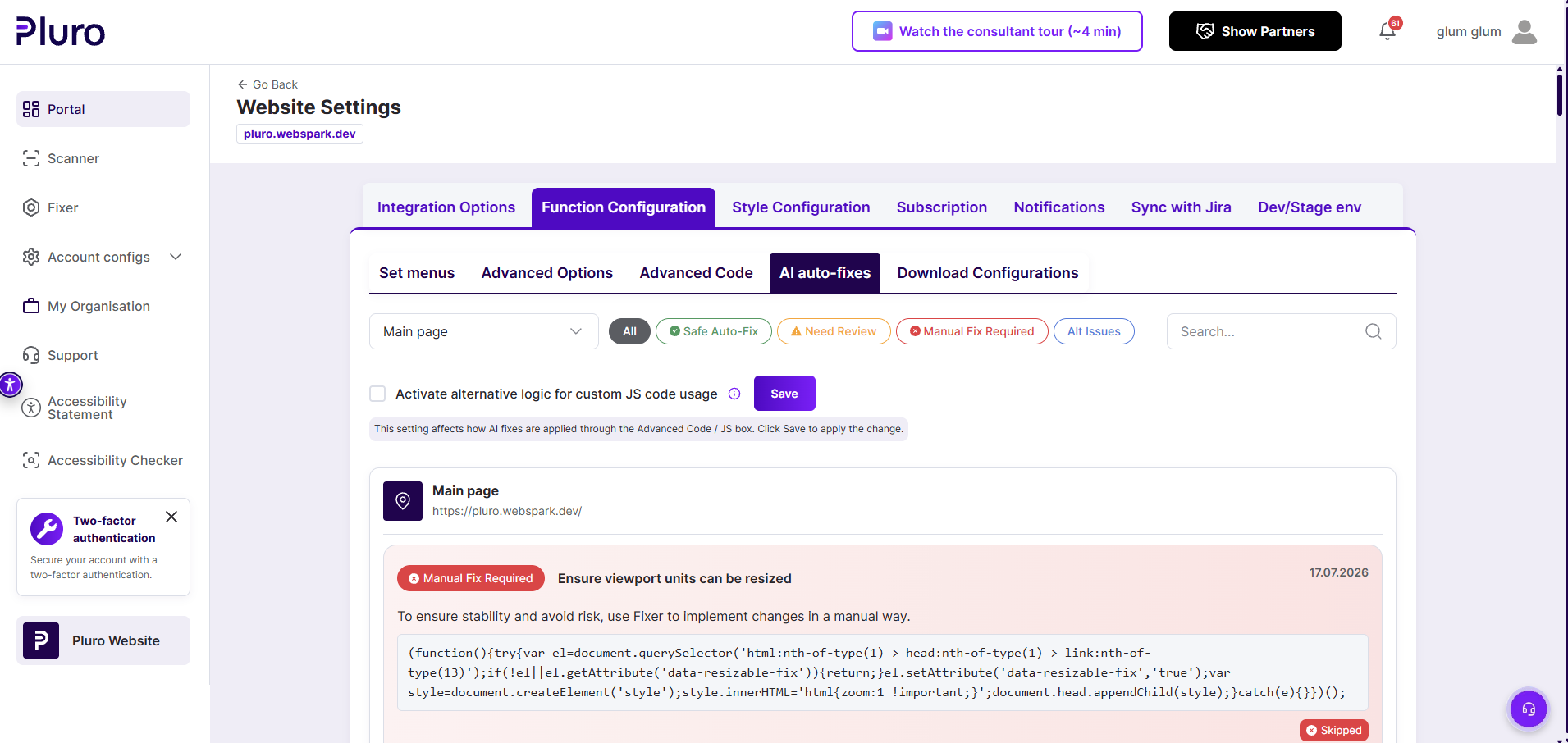This screenshot has width=1568, height=743.
Task: Click the JavaScript fix code block
Action: point(883,672)
